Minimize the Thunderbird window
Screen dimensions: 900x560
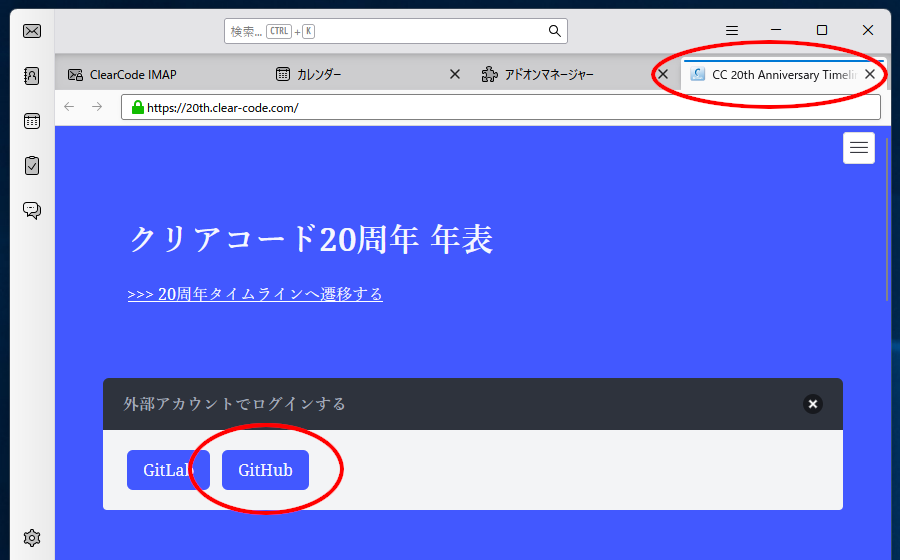(x=776, y=30)
